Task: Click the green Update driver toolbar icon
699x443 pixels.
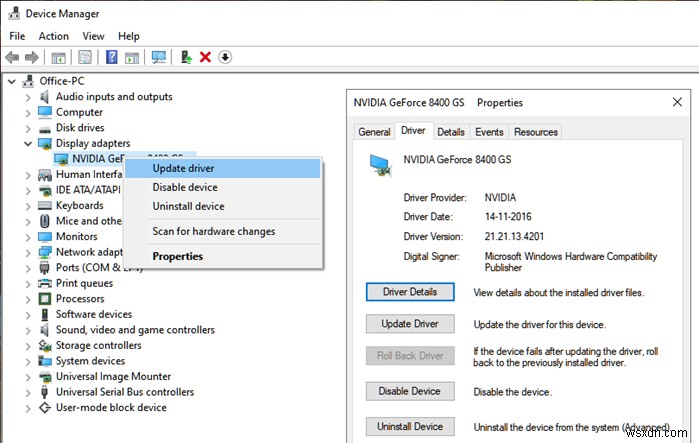Action: click(x=186, y=57)
